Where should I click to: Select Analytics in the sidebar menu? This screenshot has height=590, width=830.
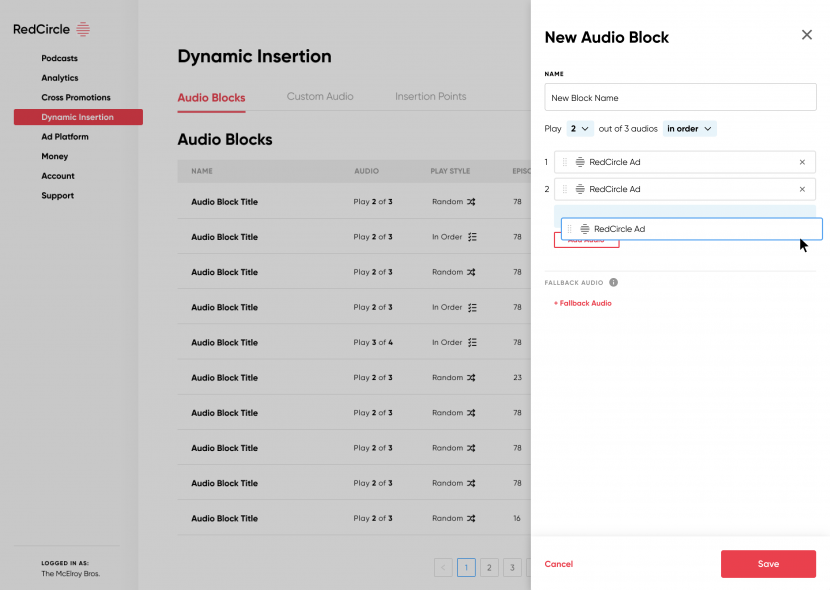pos(59,77)
